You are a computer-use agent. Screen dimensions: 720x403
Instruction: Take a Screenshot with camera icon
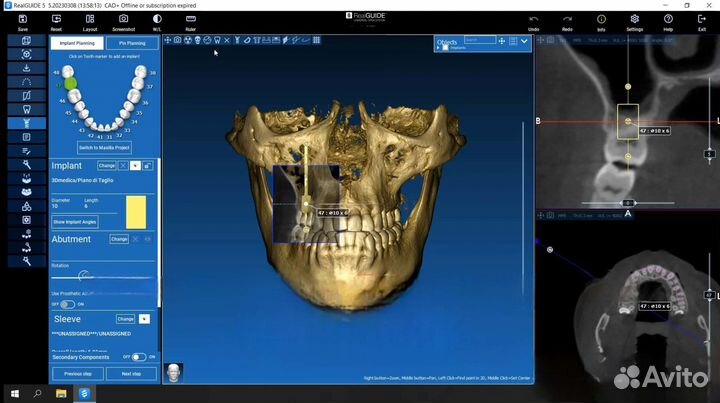click(124, 19)
